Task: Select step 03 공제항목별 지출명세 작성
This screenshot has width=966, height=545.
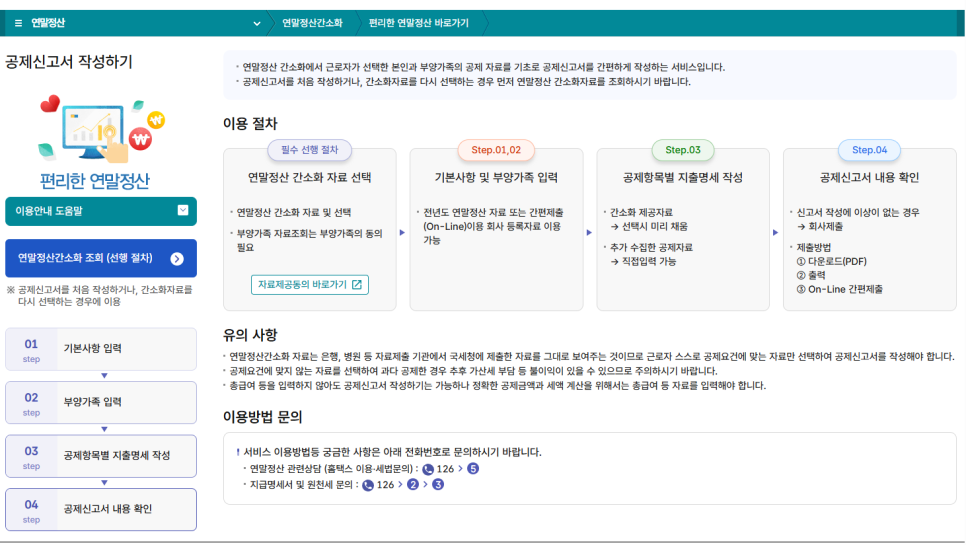Action: click(x=101, y=456)
